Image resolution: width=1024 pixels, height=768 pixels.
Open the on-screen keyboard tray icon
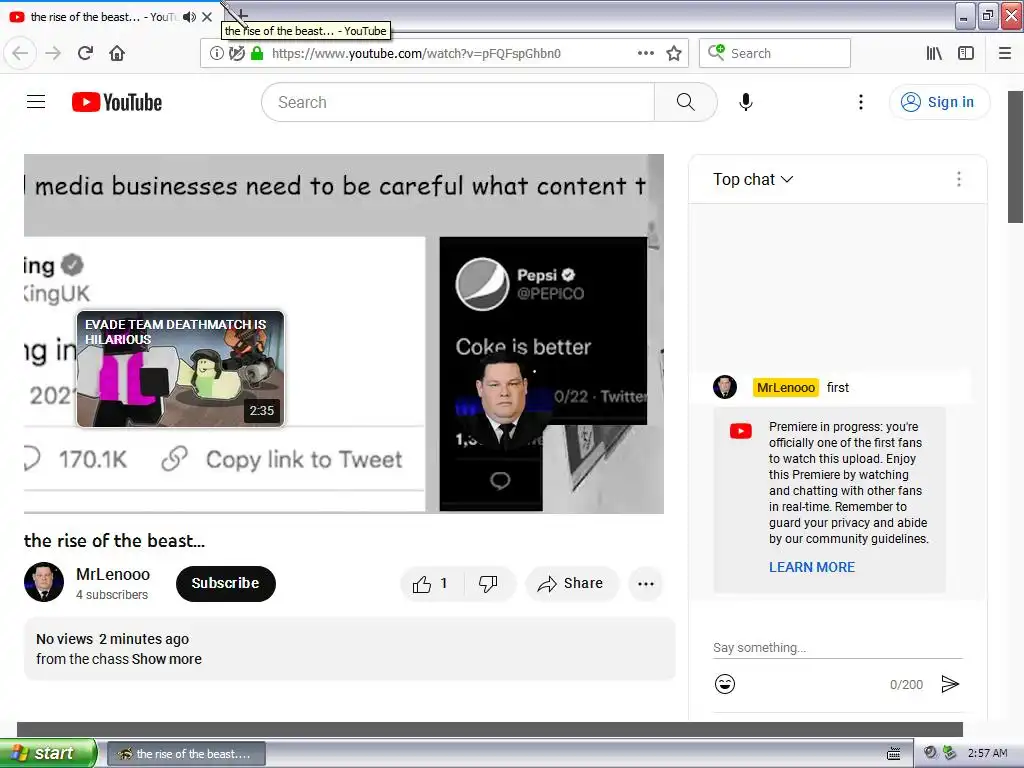pos(893,754)
